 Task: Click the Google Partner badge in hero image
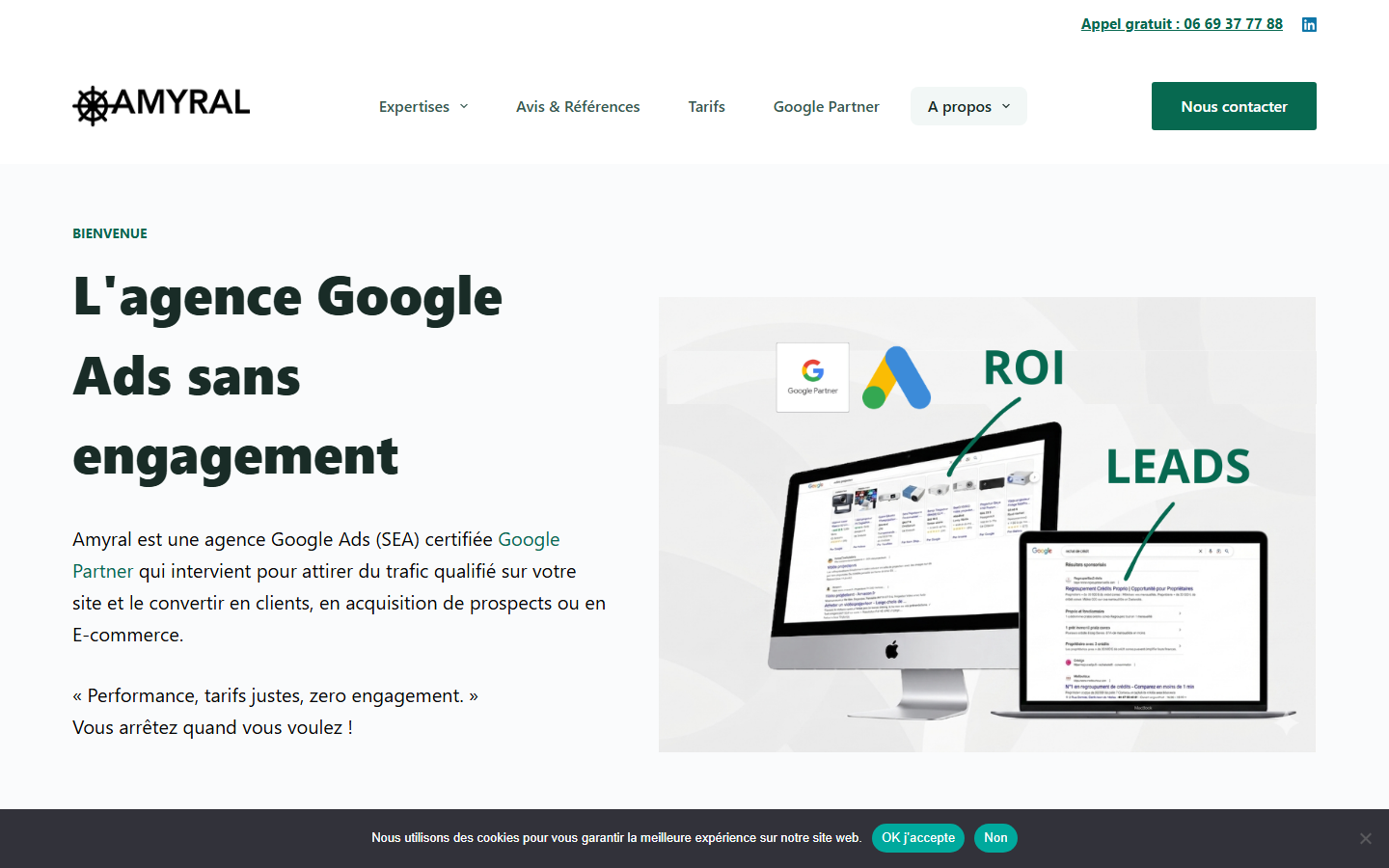click(813, 377)
